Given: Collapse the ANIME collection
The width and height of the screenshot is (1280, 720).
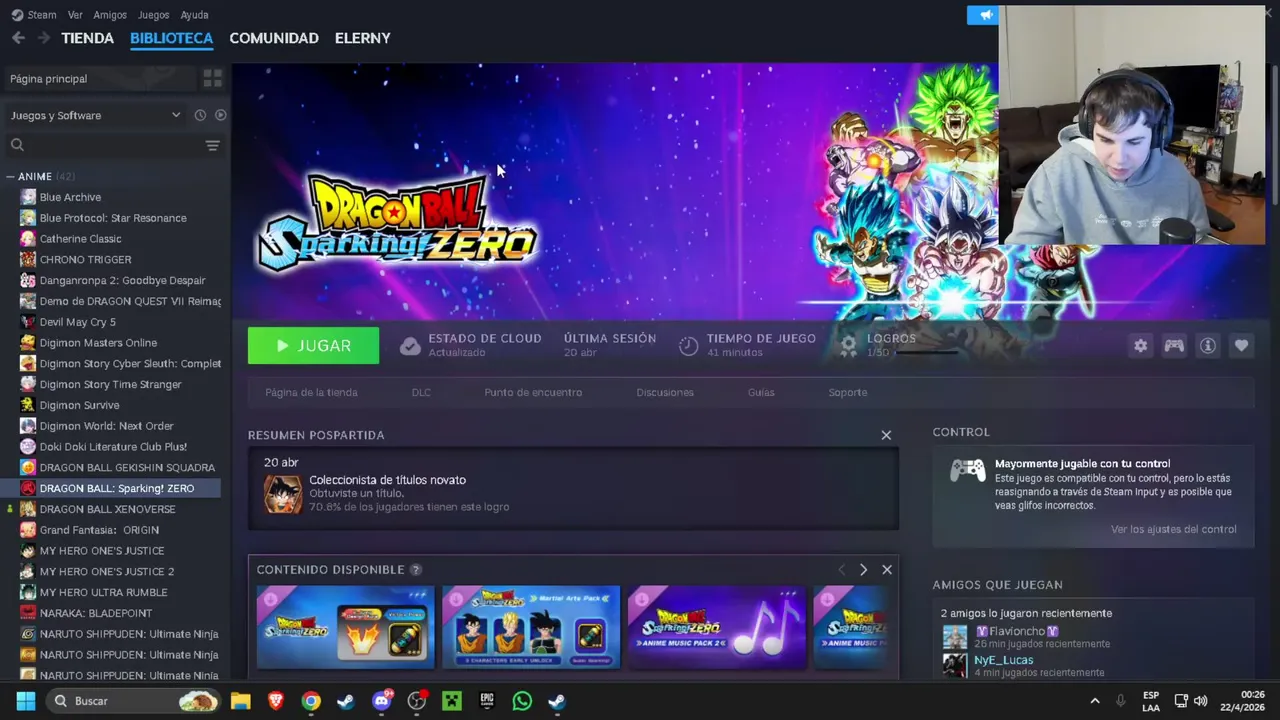Looking at the screenshot, I should tap(10, 176).
